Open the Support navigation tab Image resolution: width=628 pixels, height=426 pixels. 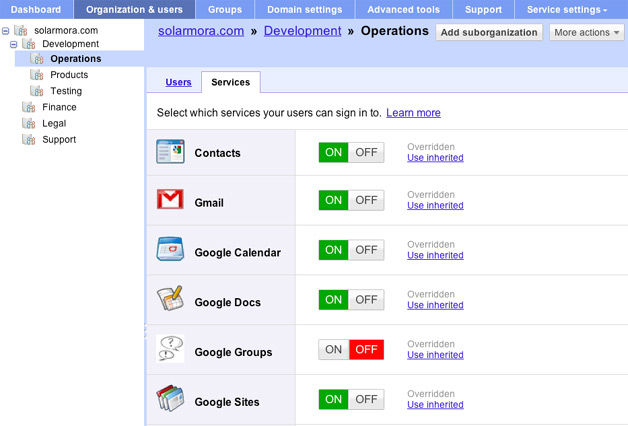[483, 10]
